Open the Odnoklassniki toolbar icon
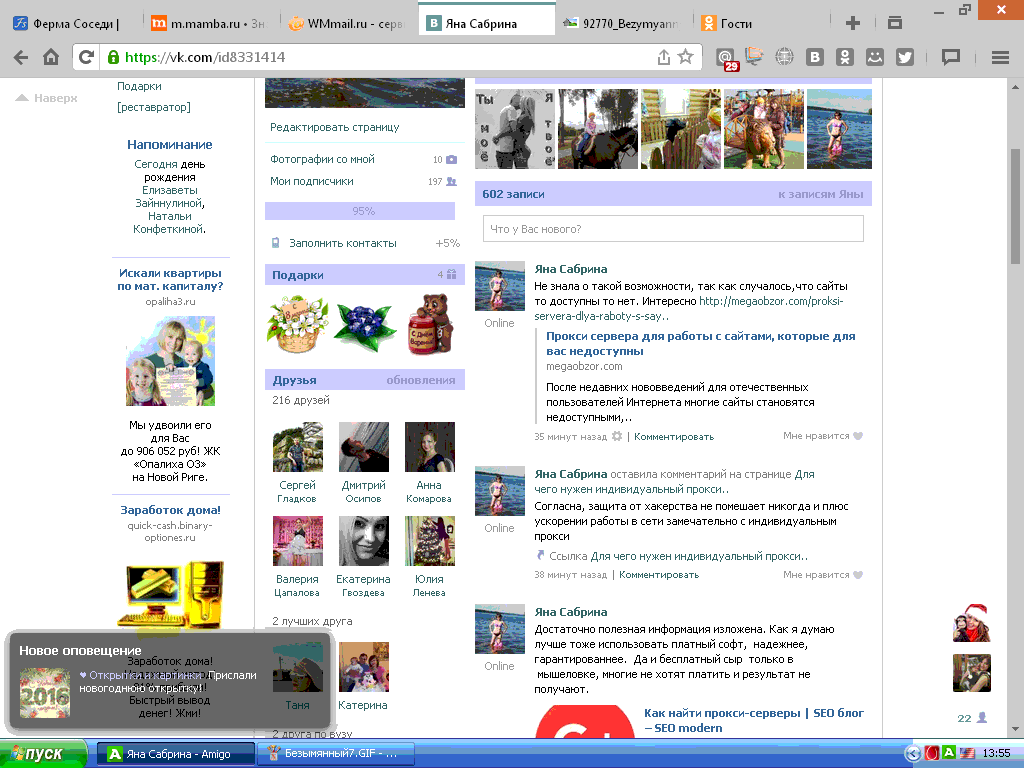 coord(844,57)
